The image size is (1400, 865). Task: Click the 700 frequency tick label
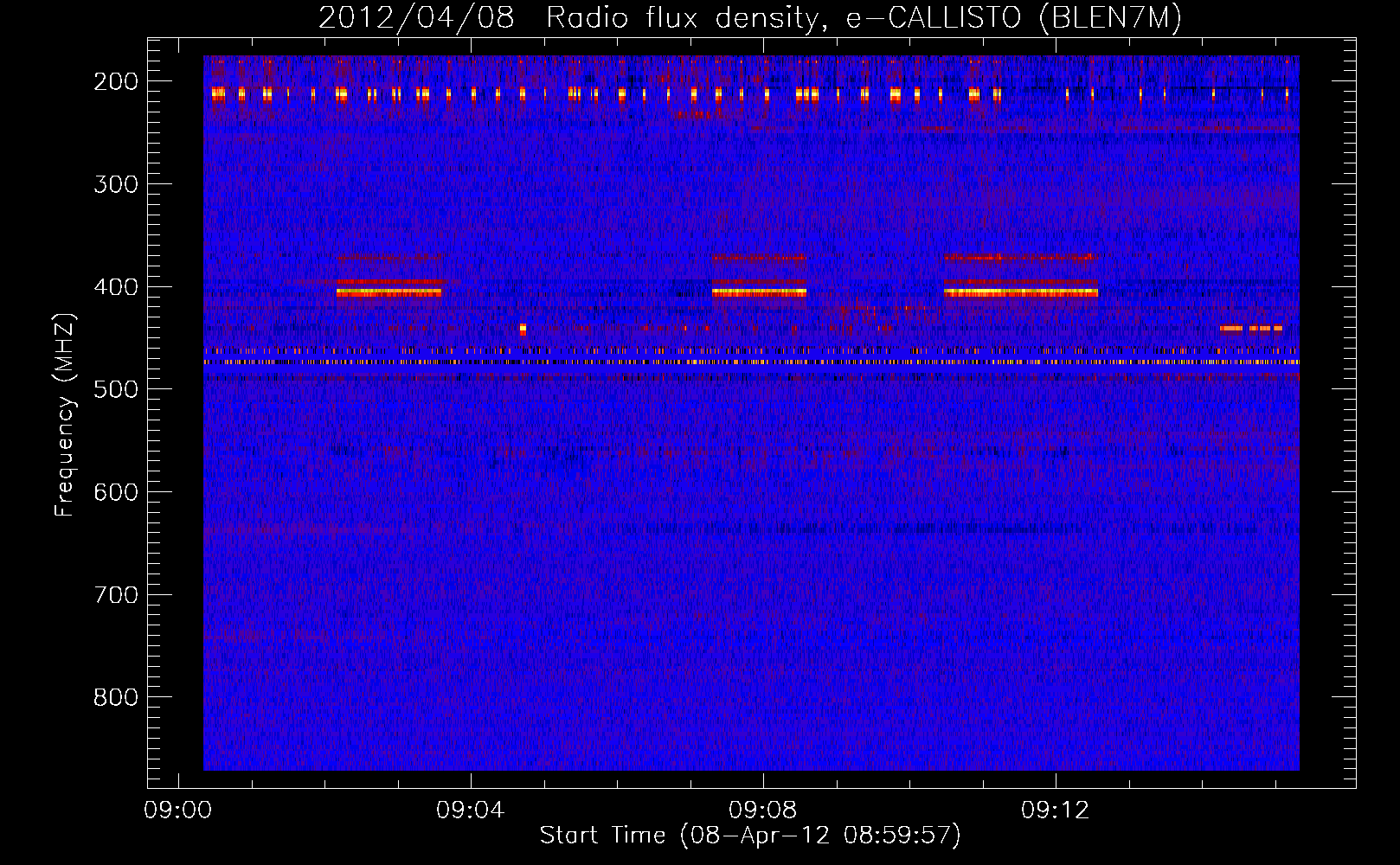click(x=116, y=594)
